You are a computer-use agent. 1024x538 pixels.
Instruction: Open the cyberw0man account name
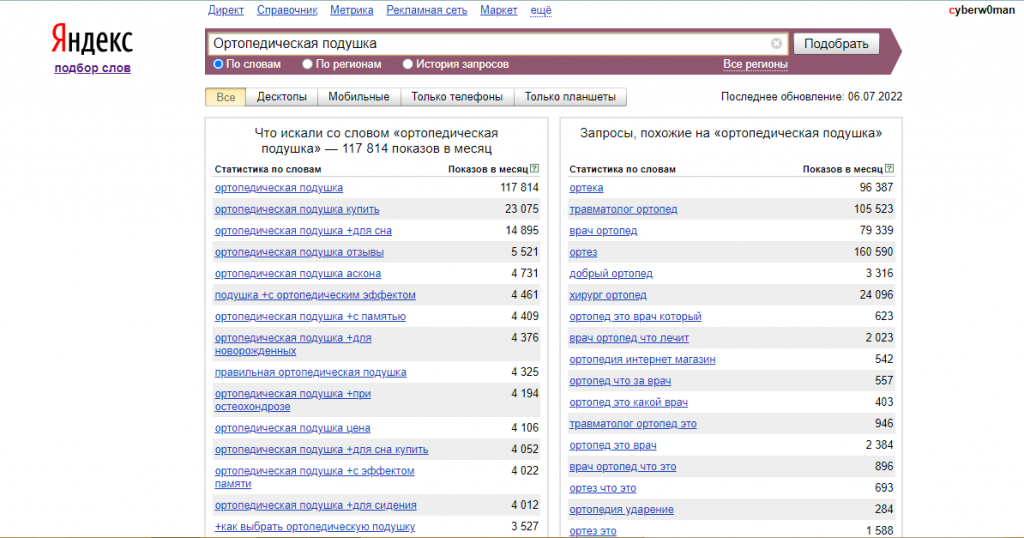click(x=982, y=10)
